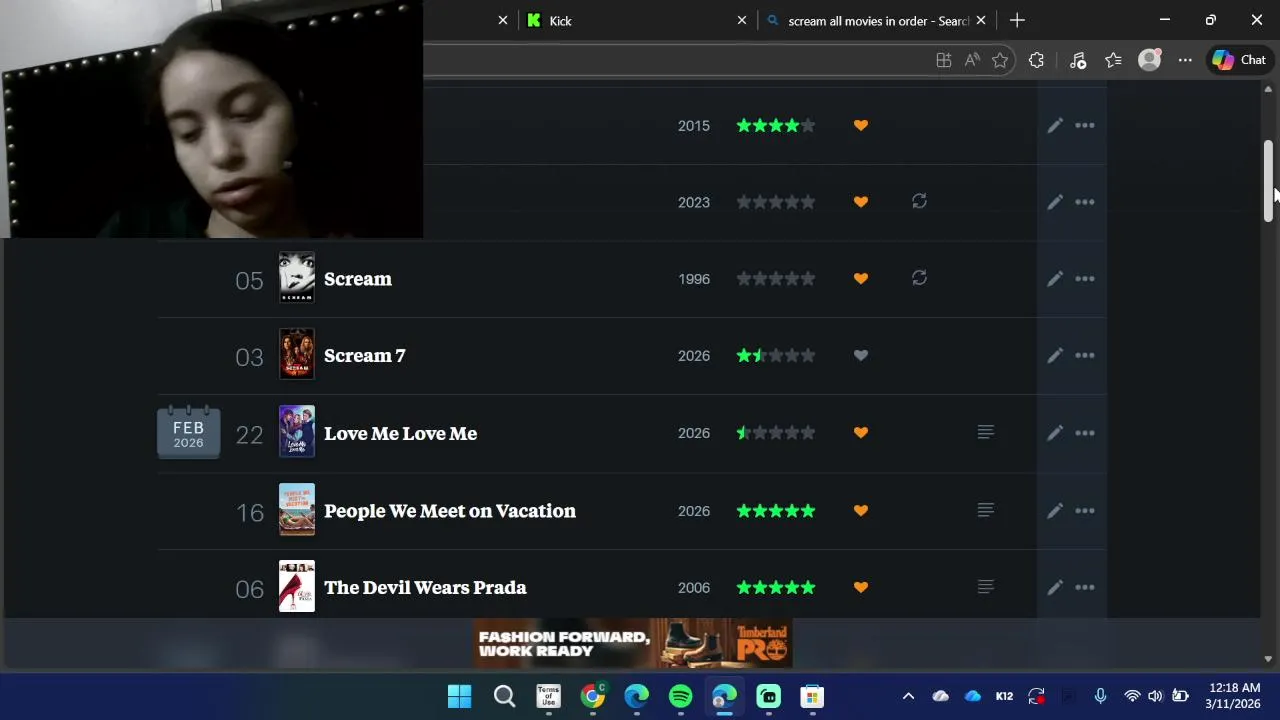Open Microsoft Store from the taskbar
Viewport: 1280px width, 720px height.
(812, 696)
